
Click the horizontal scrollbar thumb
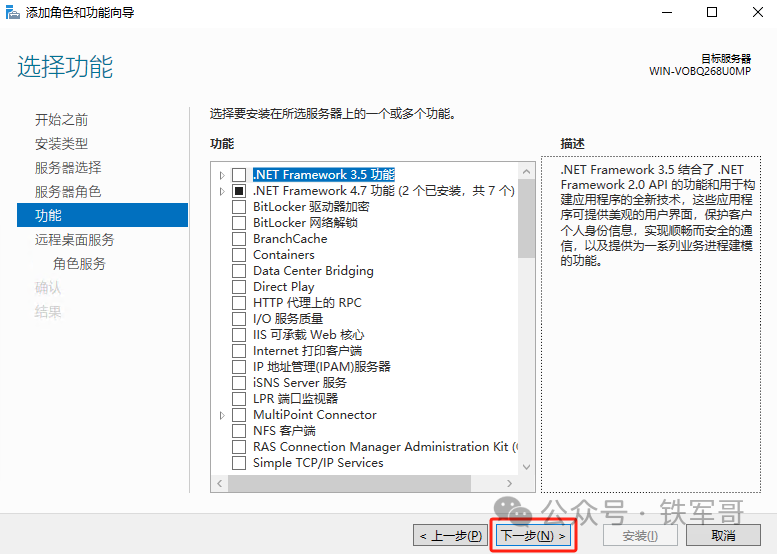[349, 484]
